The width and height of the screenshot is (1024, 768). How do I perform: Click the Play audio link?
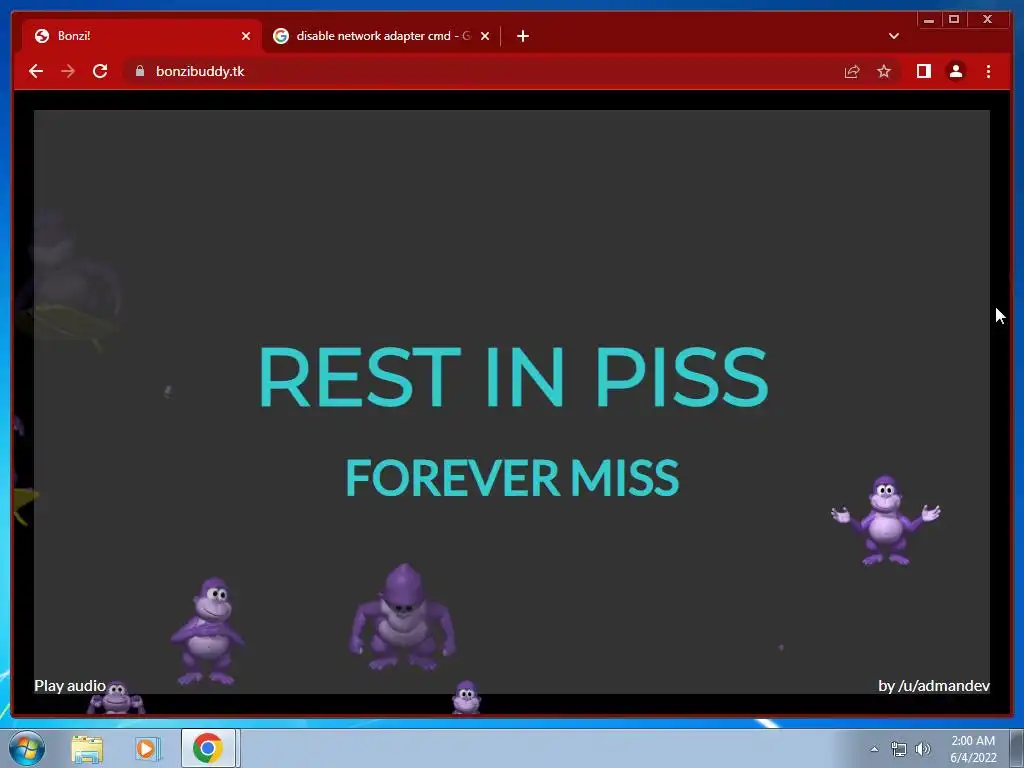[x=70, y=686]
